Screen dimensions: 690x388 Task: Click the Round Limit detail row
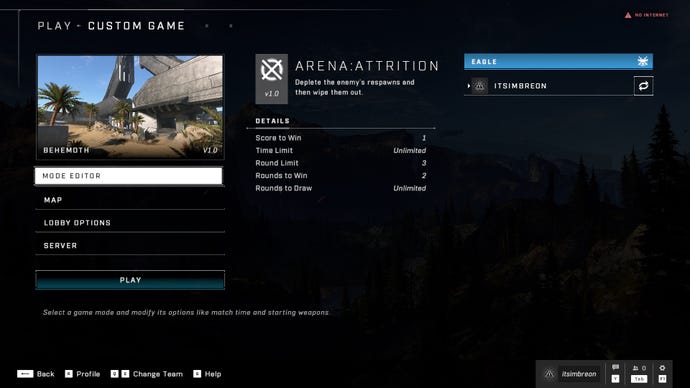pyautogui.click(x=341, y=163)
